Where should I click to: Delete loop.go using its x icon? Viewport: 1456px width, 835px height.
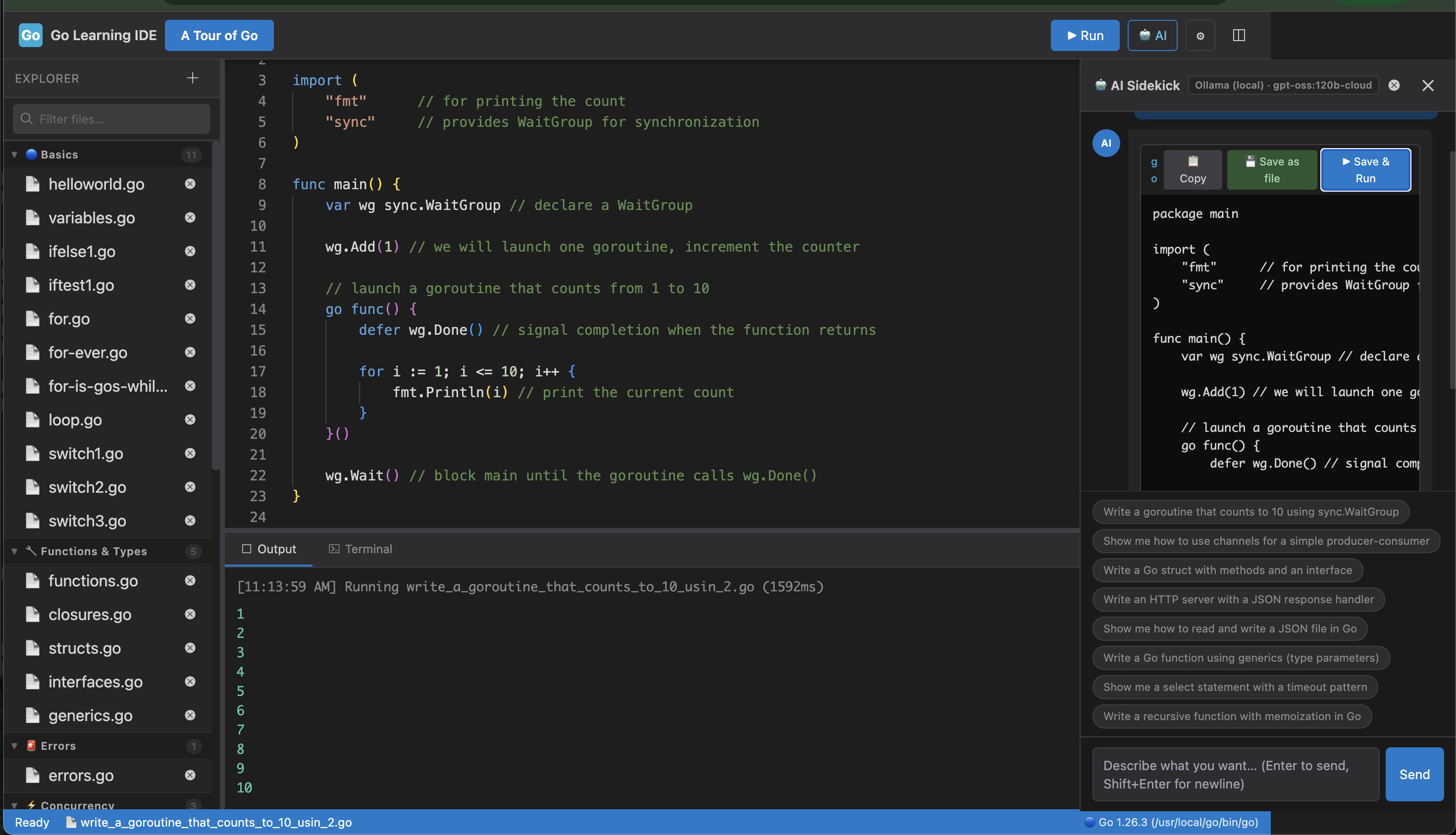point(190,420)
